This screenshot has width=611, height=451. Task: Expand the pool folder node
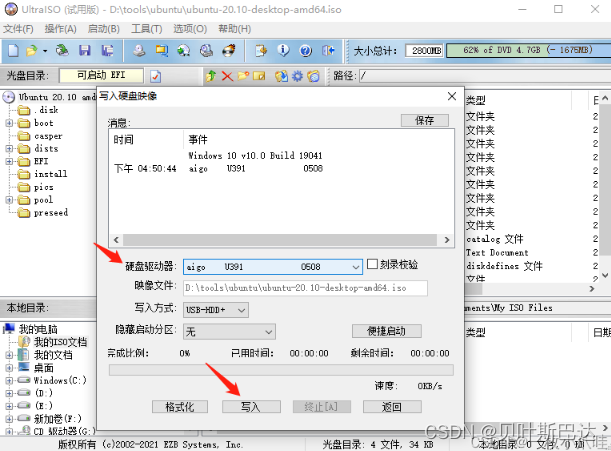(9, 200)
